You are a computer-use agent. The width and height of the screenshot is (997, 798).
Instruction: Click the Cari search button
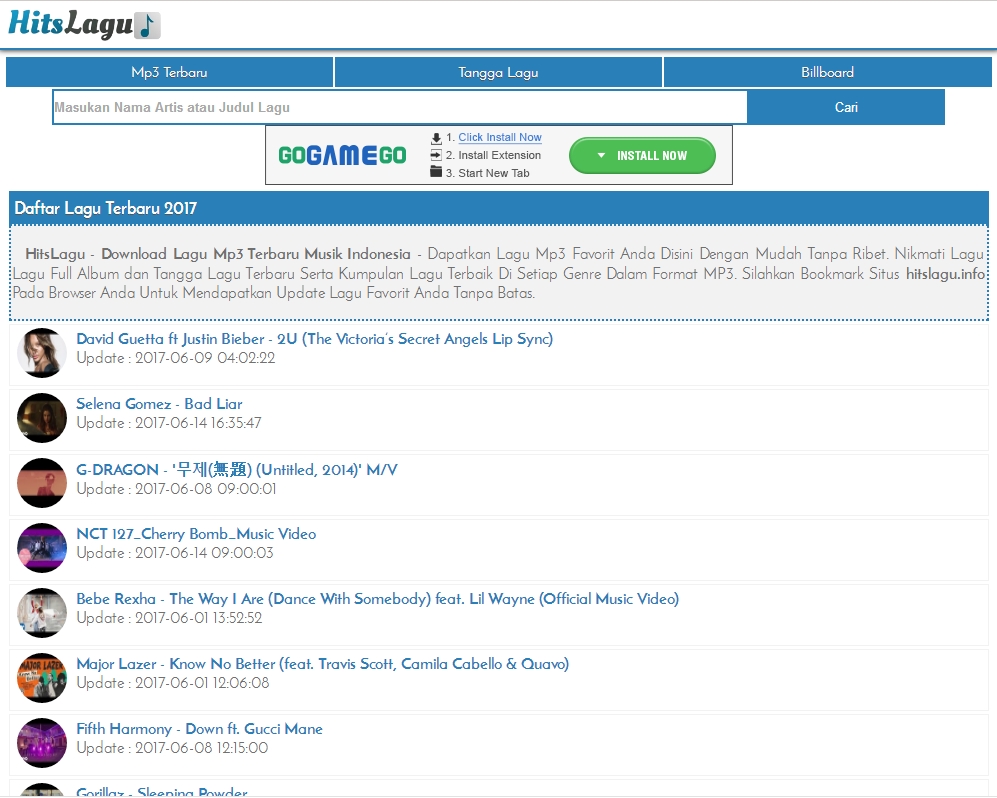point(846,106)
